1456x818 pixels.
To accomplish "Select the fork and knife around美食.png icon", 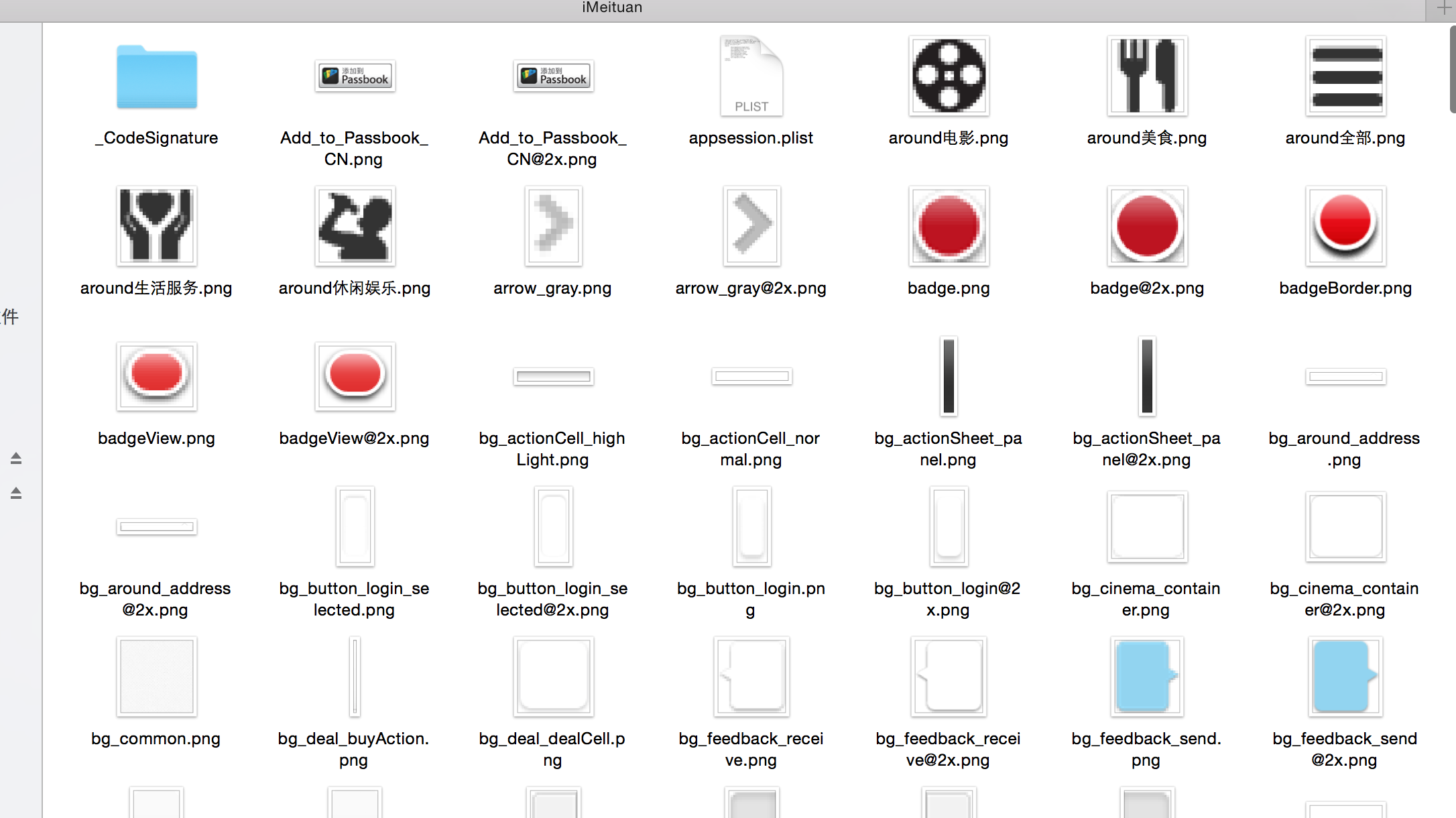I will coord(1147,76).
